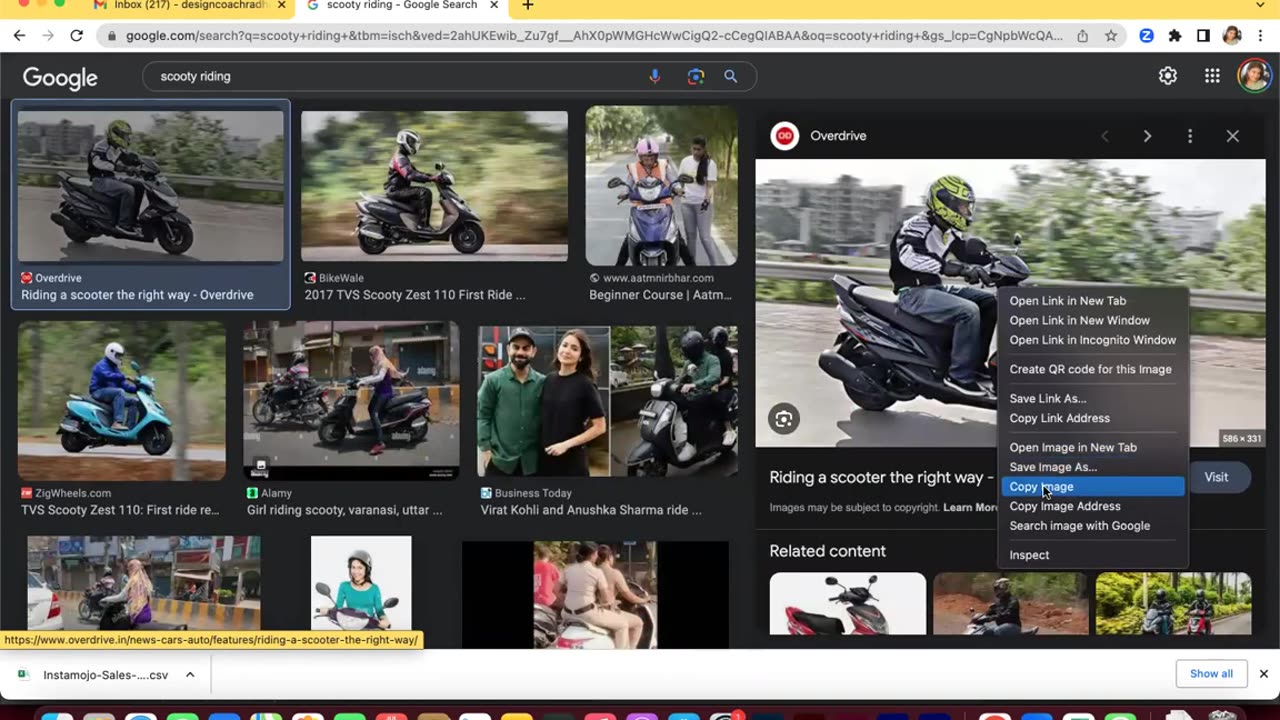Close the image preview panel
Screen dimensions: 1280x720
[1233, 136]
